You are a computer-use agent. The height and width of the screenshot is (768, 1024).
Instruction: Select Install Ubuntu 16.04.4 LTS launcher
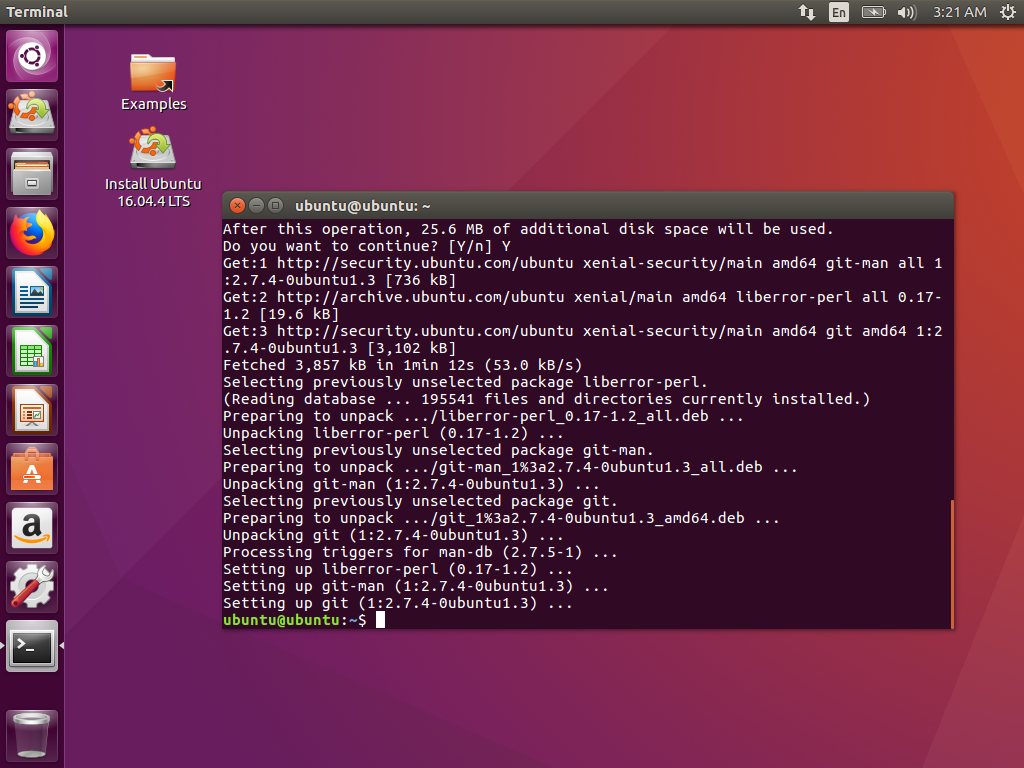(153, 150)
